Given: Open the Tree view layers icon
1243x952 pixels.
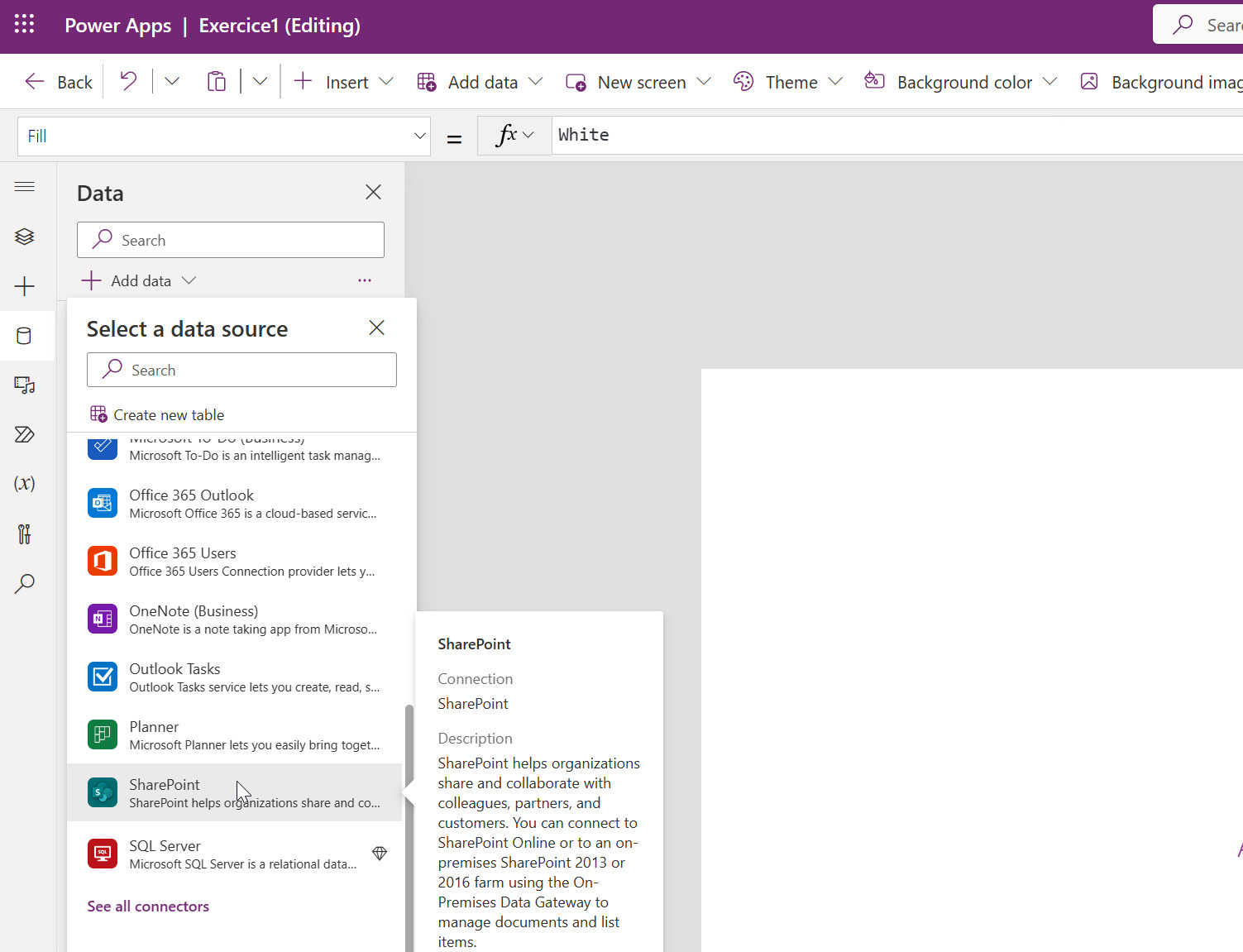Looking at the screenshot, I should coord(25,237).
